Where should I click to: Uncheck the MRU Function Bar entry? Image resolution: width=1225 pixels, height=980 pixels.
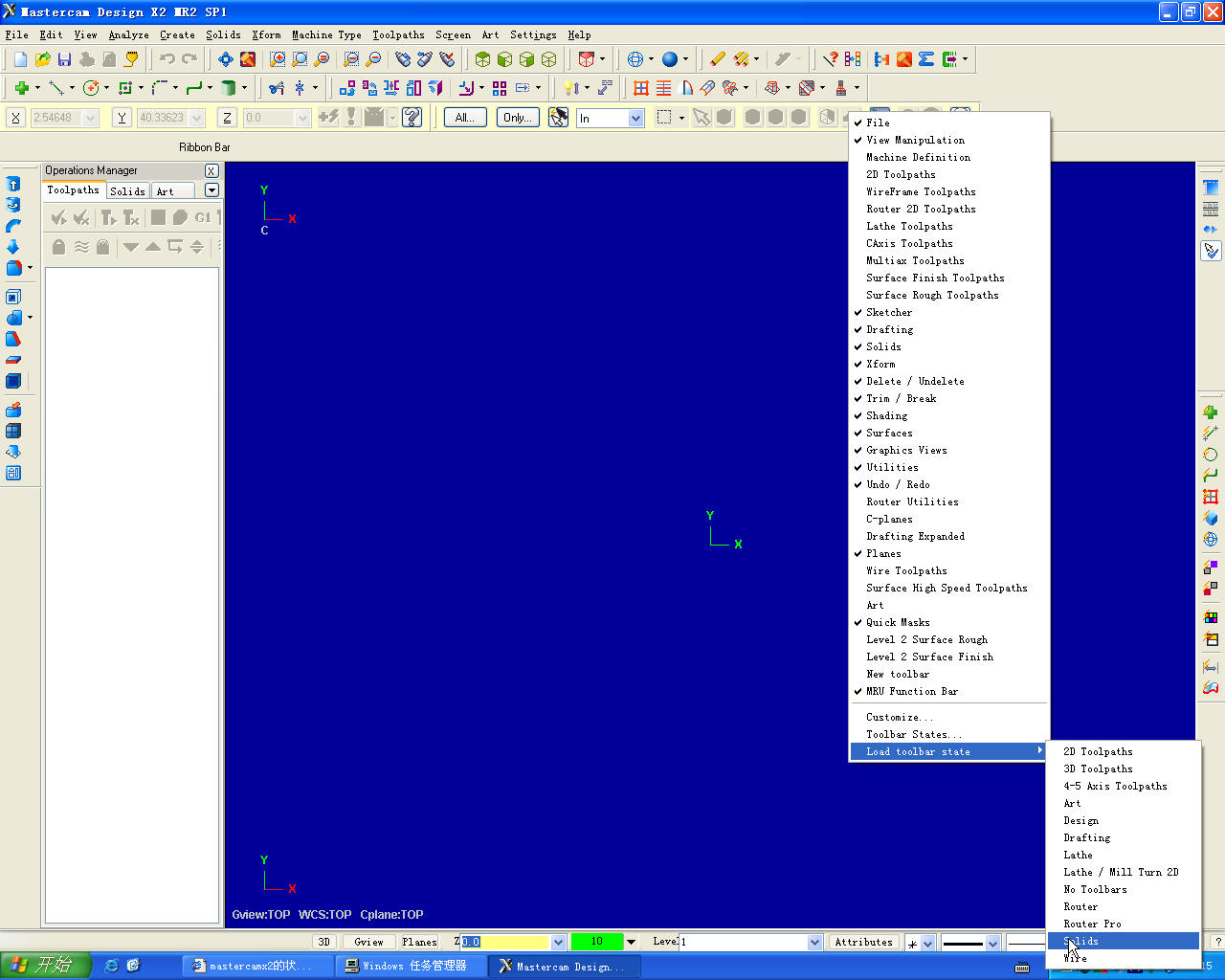(x=949, y=691)
